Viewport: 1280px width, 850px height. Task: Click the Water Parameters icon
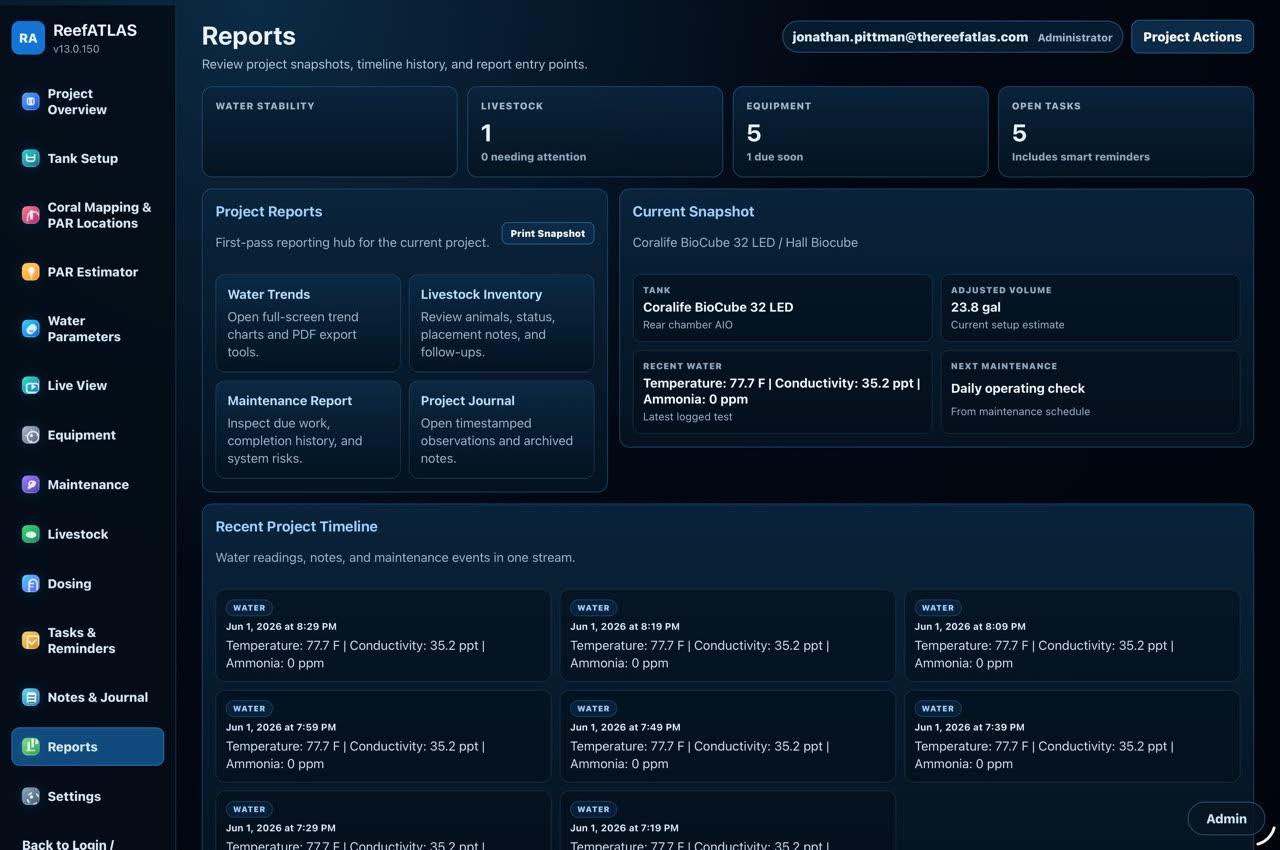(31, 328)
